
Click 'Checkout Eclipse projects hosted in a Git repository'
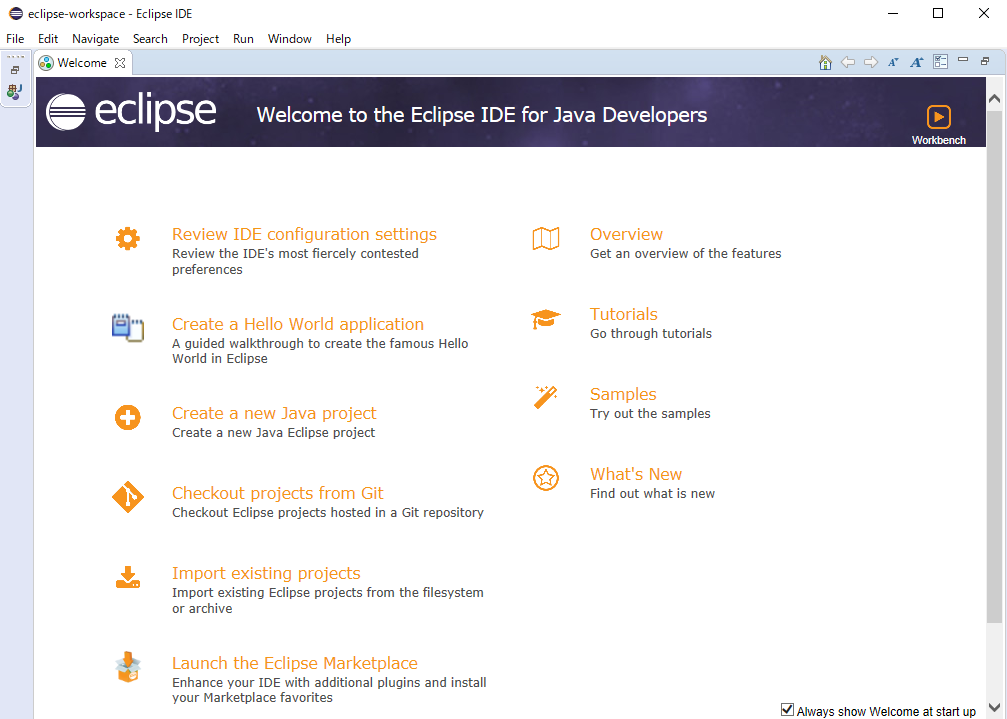[328, 513]
